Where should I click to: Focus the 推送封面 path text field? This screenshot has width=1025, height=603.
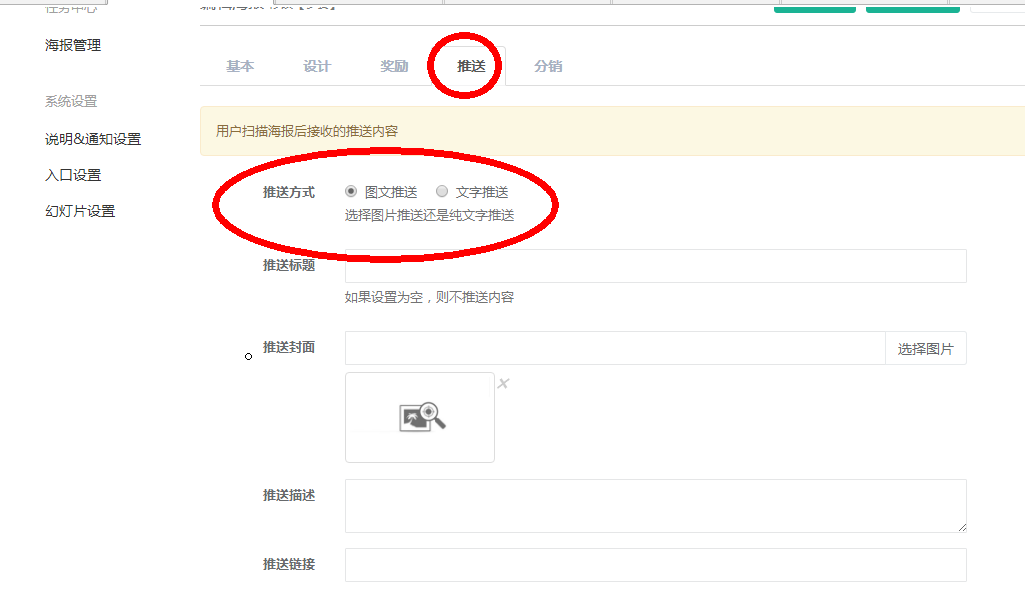click(x=615, y=348)
